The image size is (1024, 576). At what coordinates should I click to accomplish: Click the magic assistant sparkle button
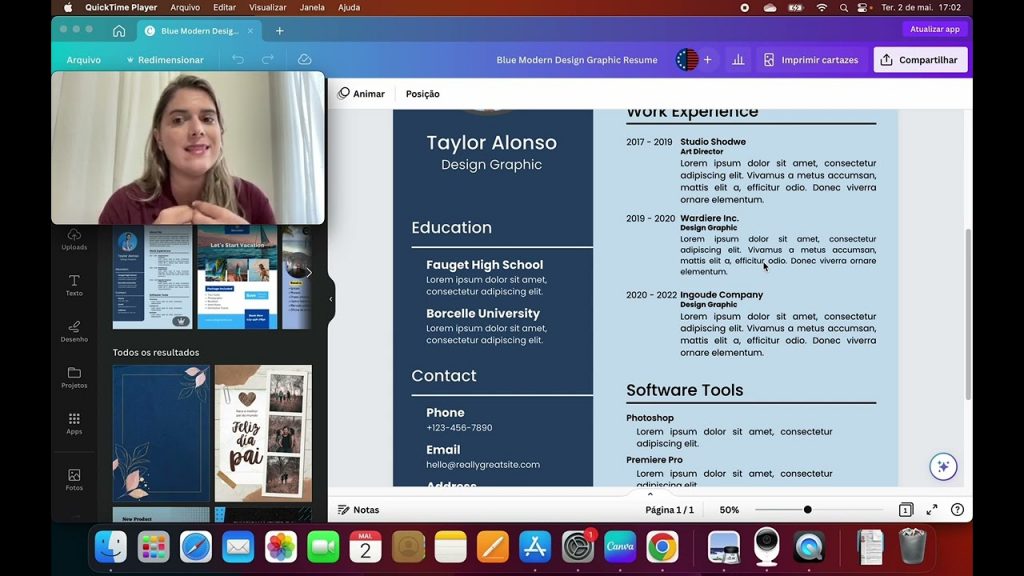click(943, 466)
